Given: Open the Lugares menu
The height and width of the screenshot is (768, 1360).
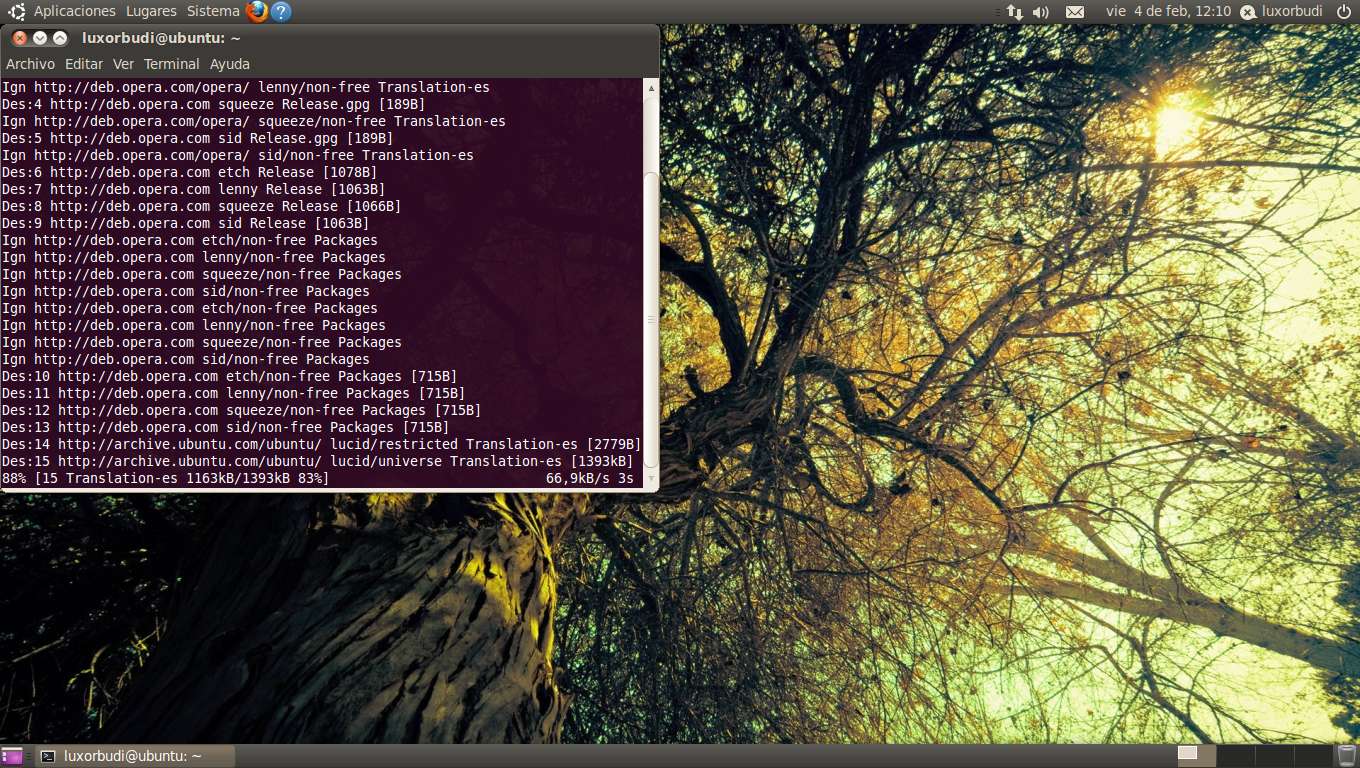Looking at the screenshot, I should pos(151,11).
